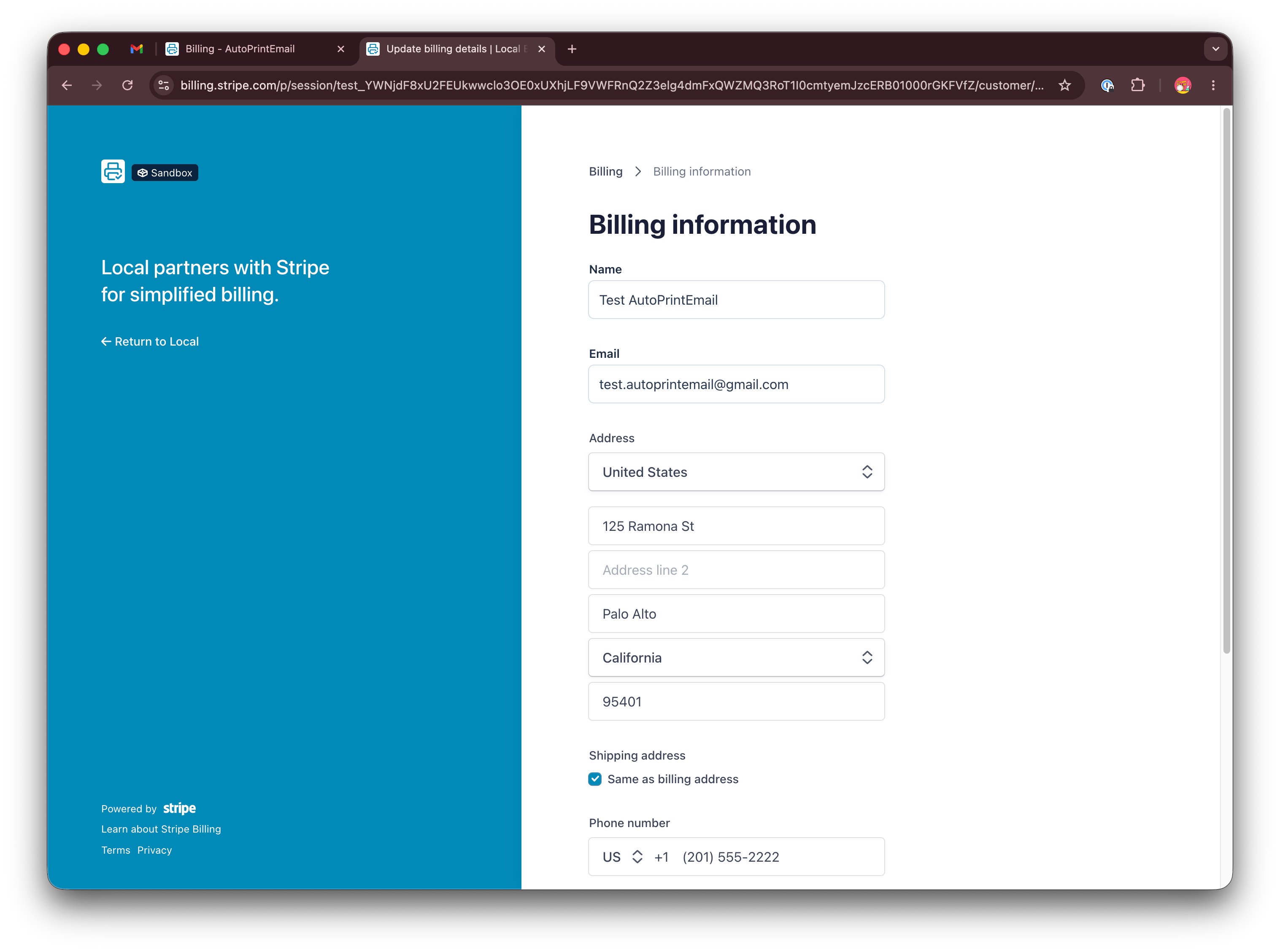Screen dimensions: 1280x952
Task: Click the Name field with Test AutoPrintEmail
Action: click(x=736, y=300)
